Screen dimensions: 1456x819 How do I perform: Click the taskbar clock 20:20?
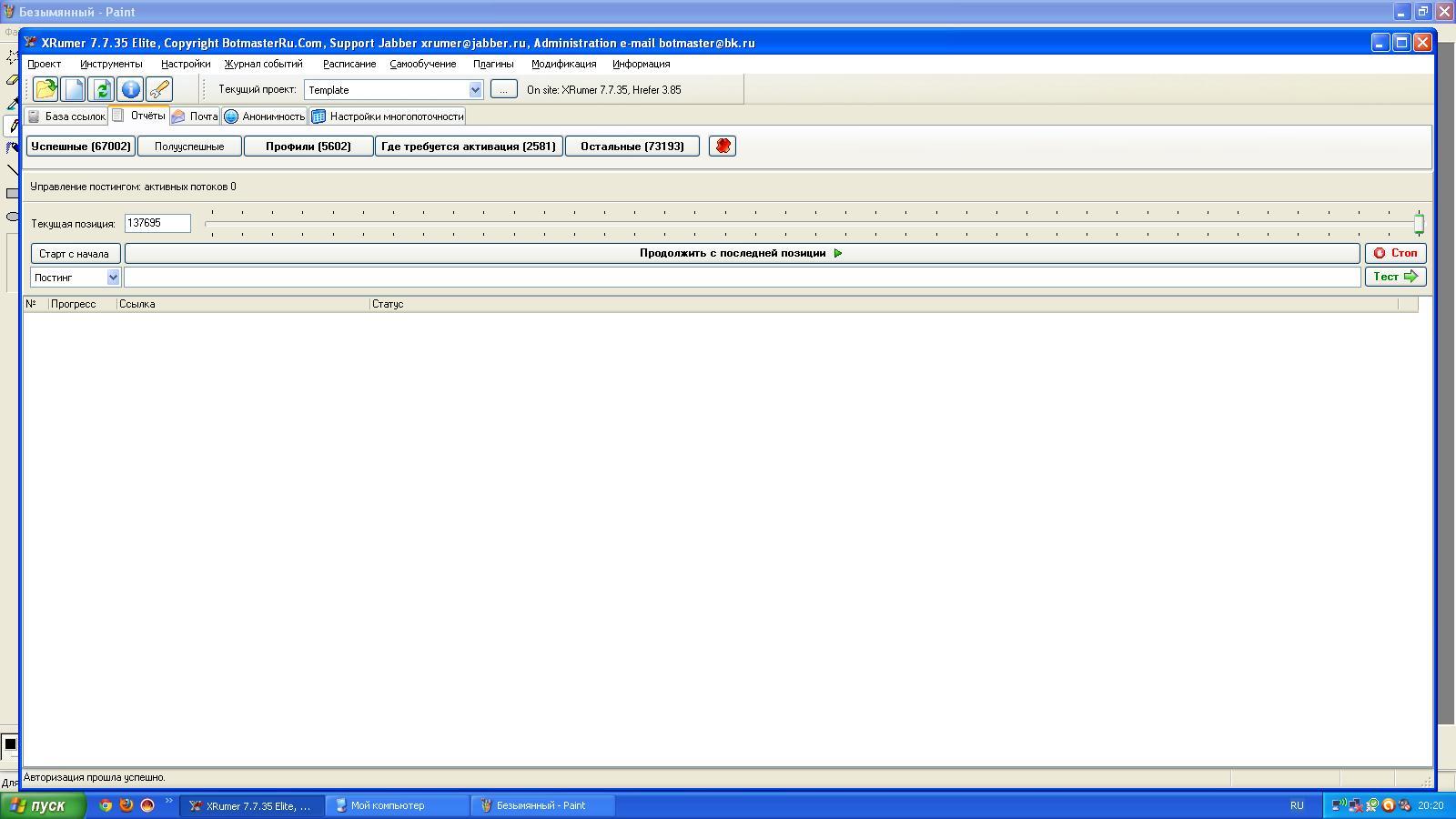1431,805
